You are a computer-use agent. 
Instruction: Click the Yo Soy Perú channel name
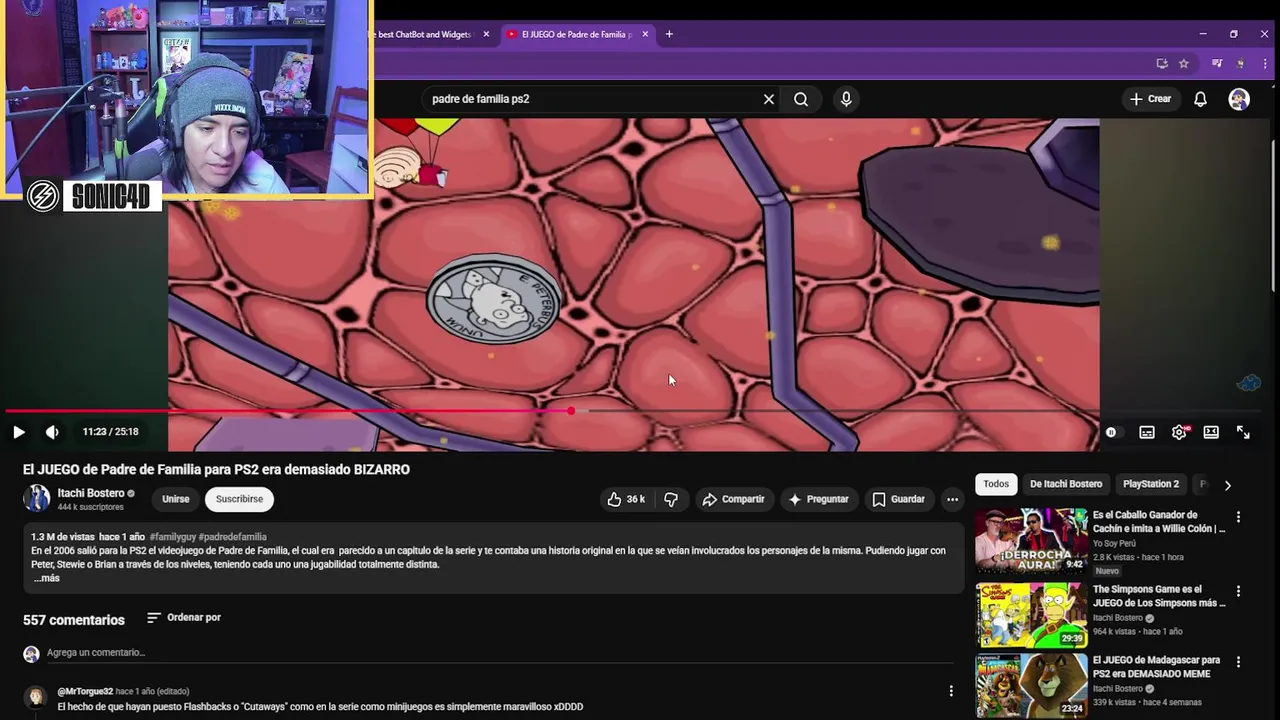point(1114,543)
